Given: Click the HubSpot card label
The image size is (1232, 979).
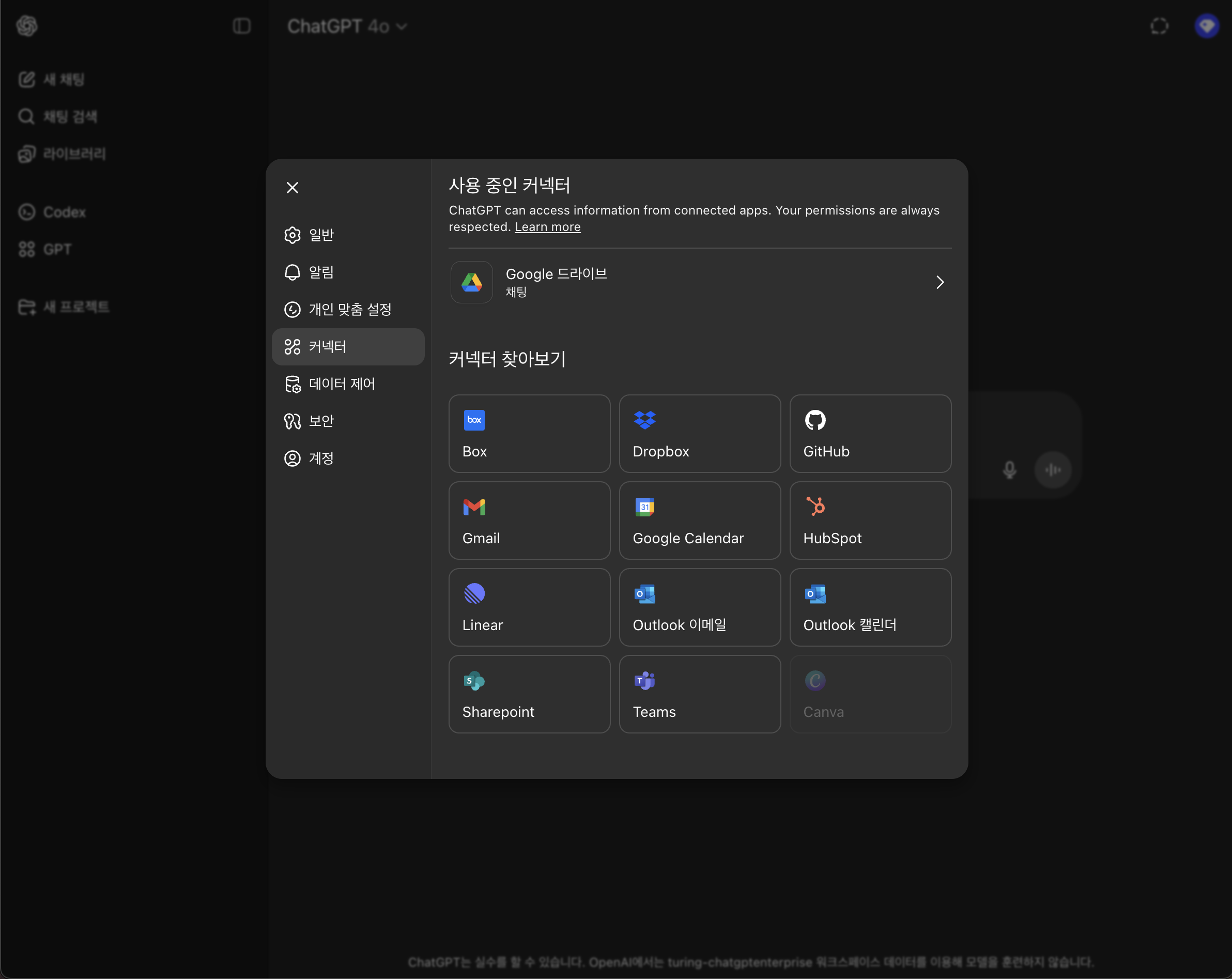Looking at the screenshot, I should coord(832,539).
